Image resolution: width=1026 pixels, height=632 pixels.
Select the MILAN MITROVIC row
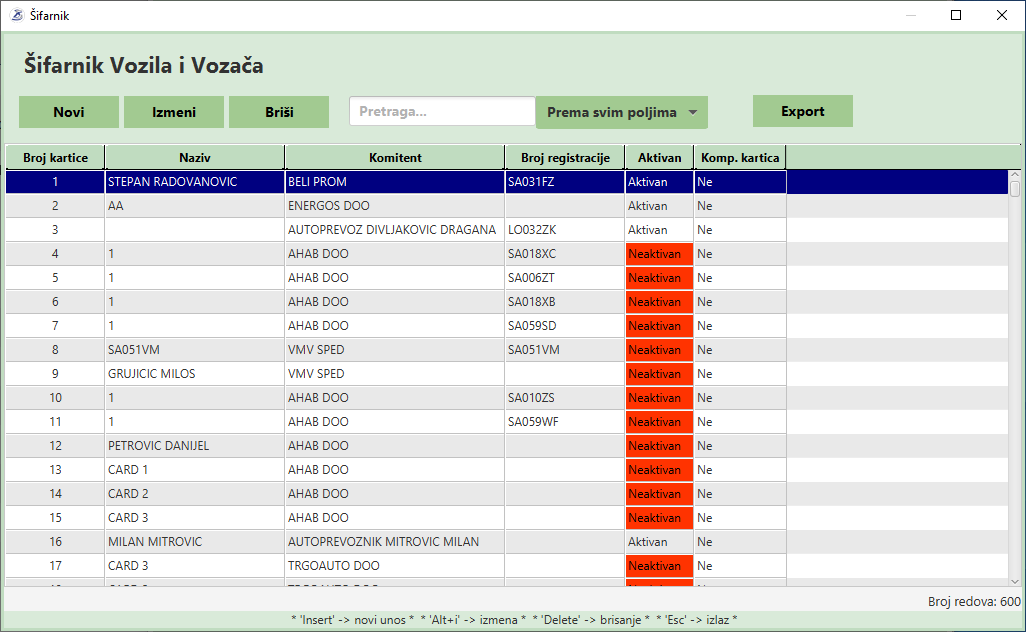(x=155, y=542)
